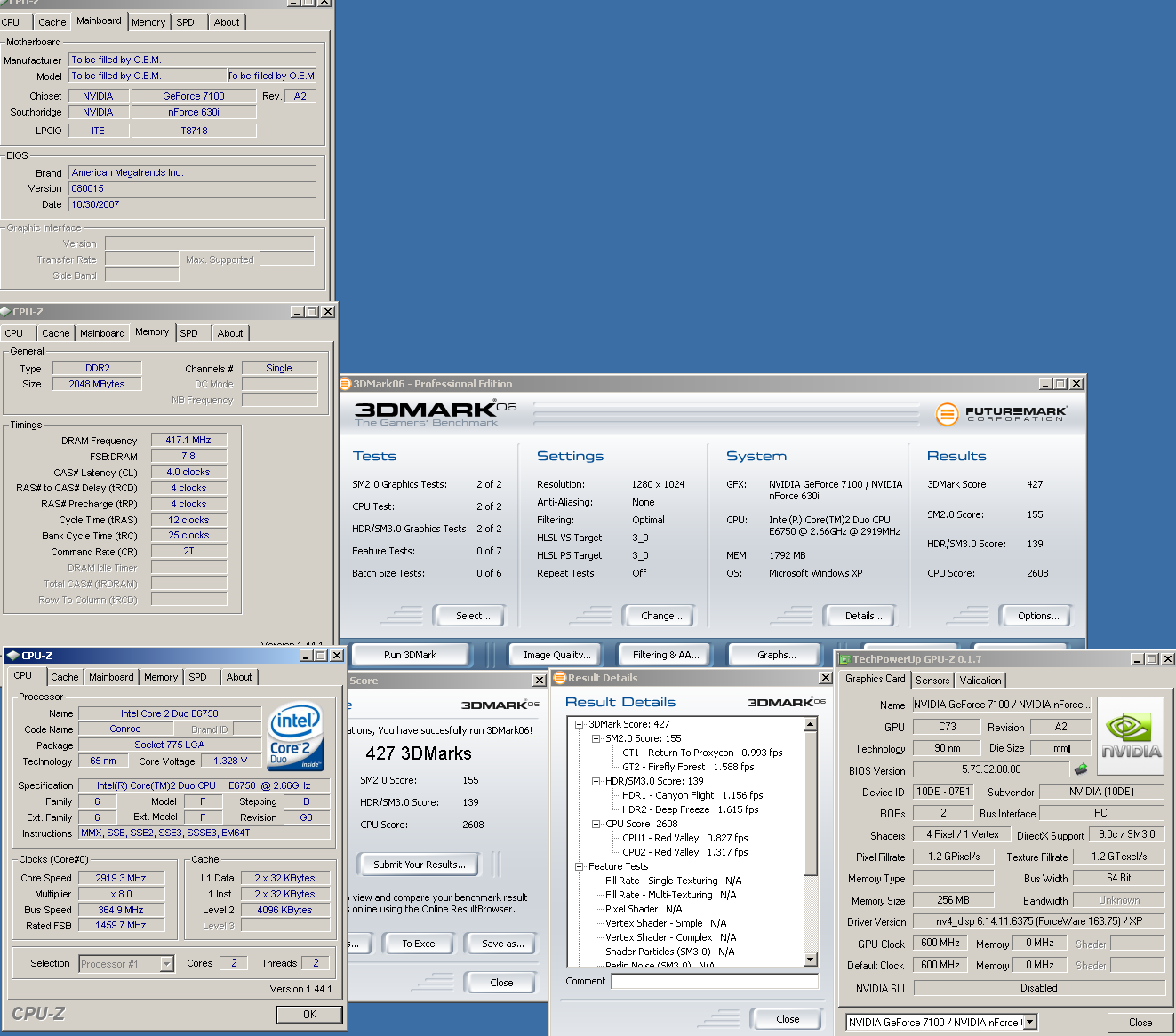Click the Core Speed value 2919.3 MHz

click(x=121, y=878)
